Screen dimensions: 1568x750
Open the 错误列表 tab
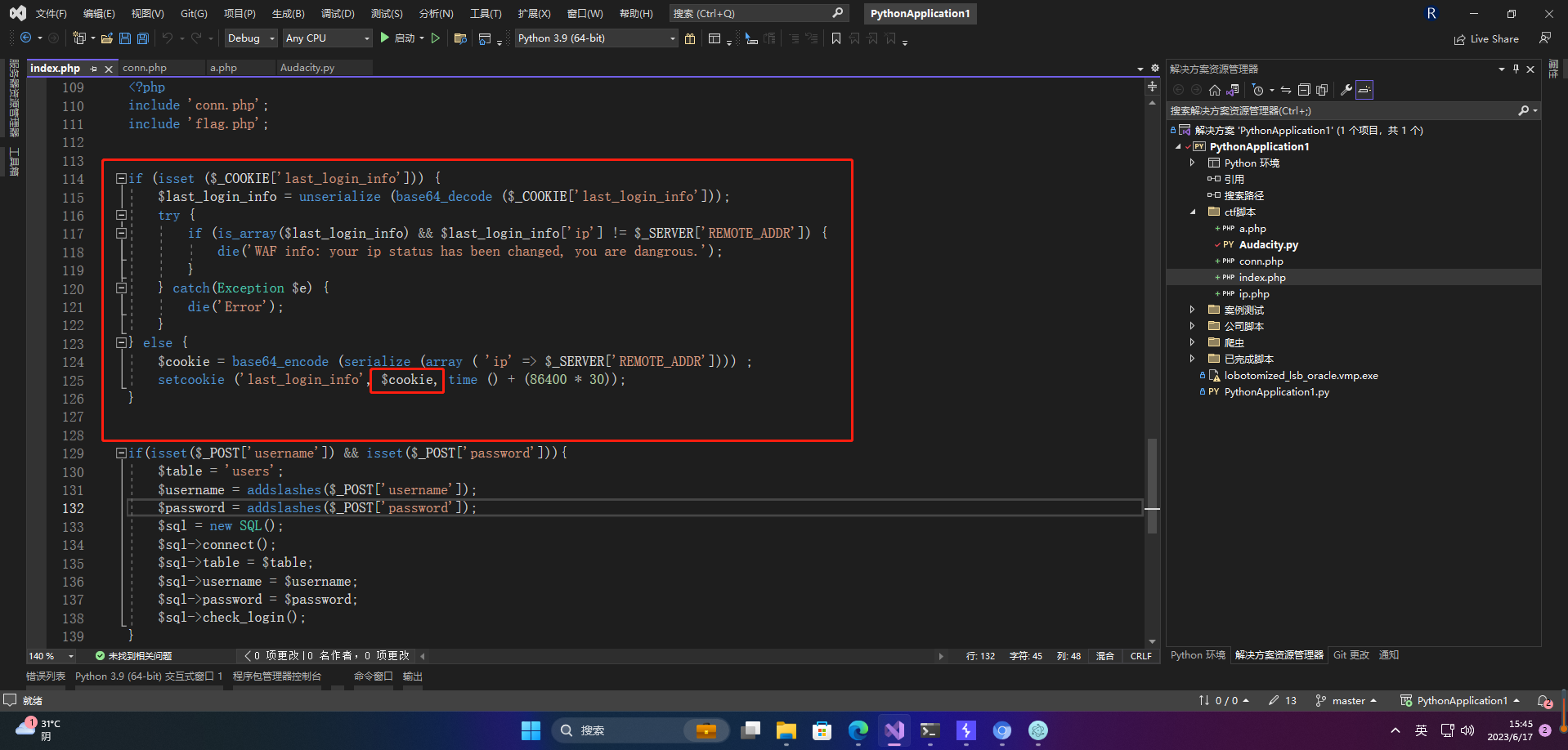46,676
